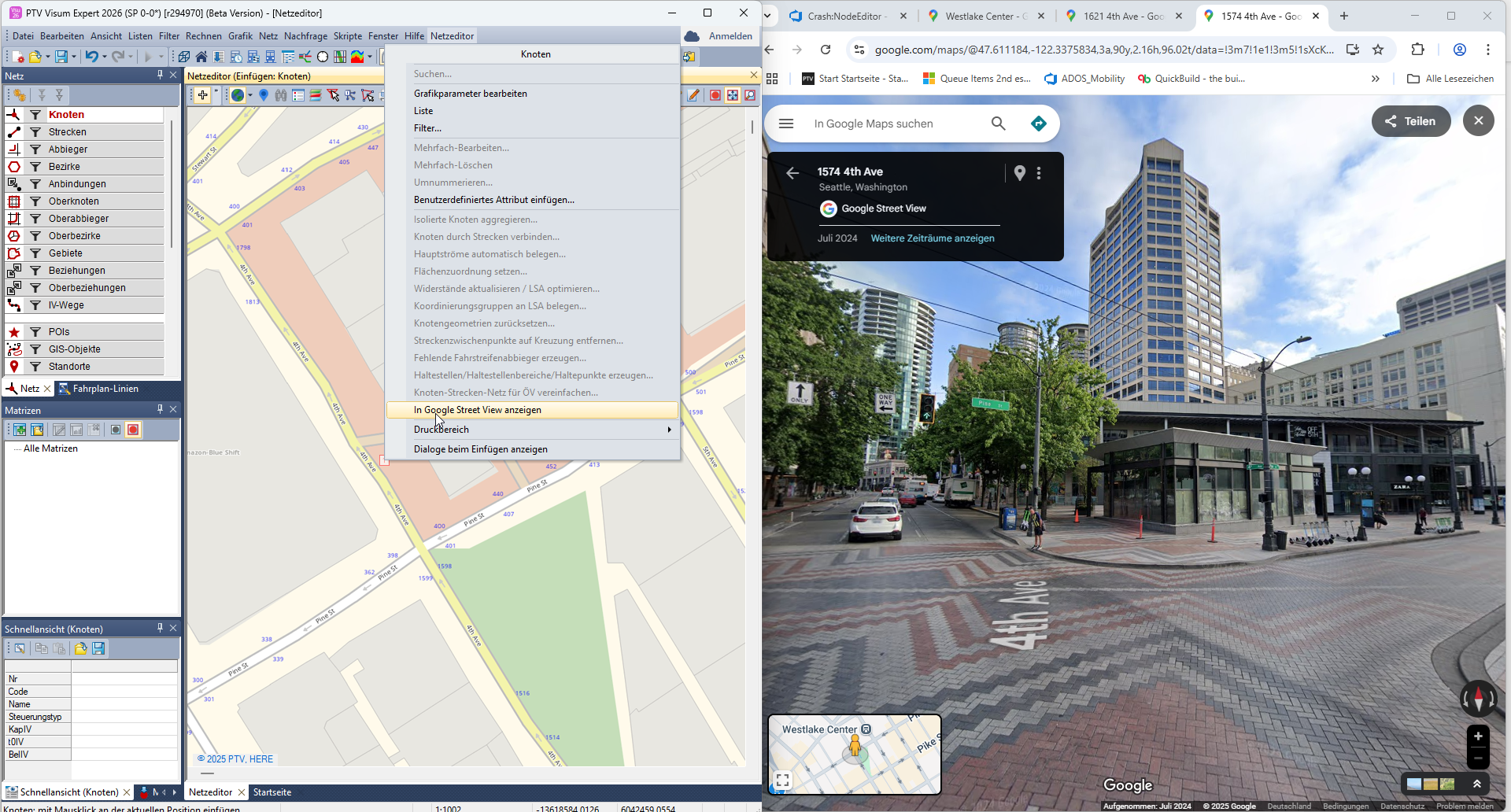Toggle the pin on Matrizen panel
This screenshot has height=812, width=1511.
click(160, 409)
